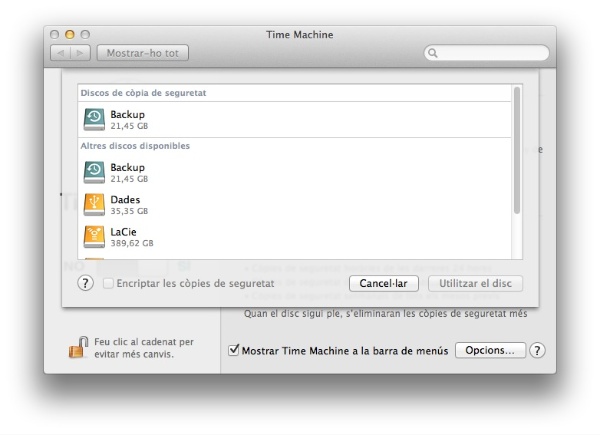
Task: Enable Encriptar les còpies de seguretat
Action: point(108,283)
